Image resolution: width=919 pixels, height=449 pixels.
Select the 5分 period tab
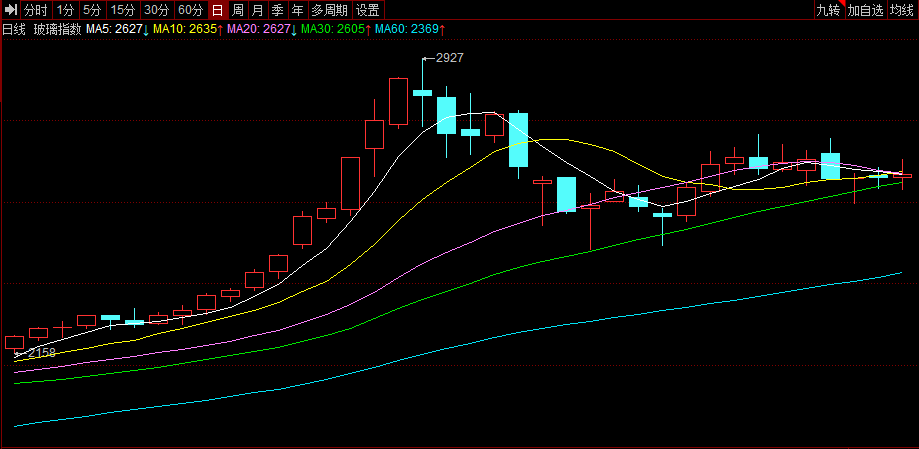click(91, 10)
